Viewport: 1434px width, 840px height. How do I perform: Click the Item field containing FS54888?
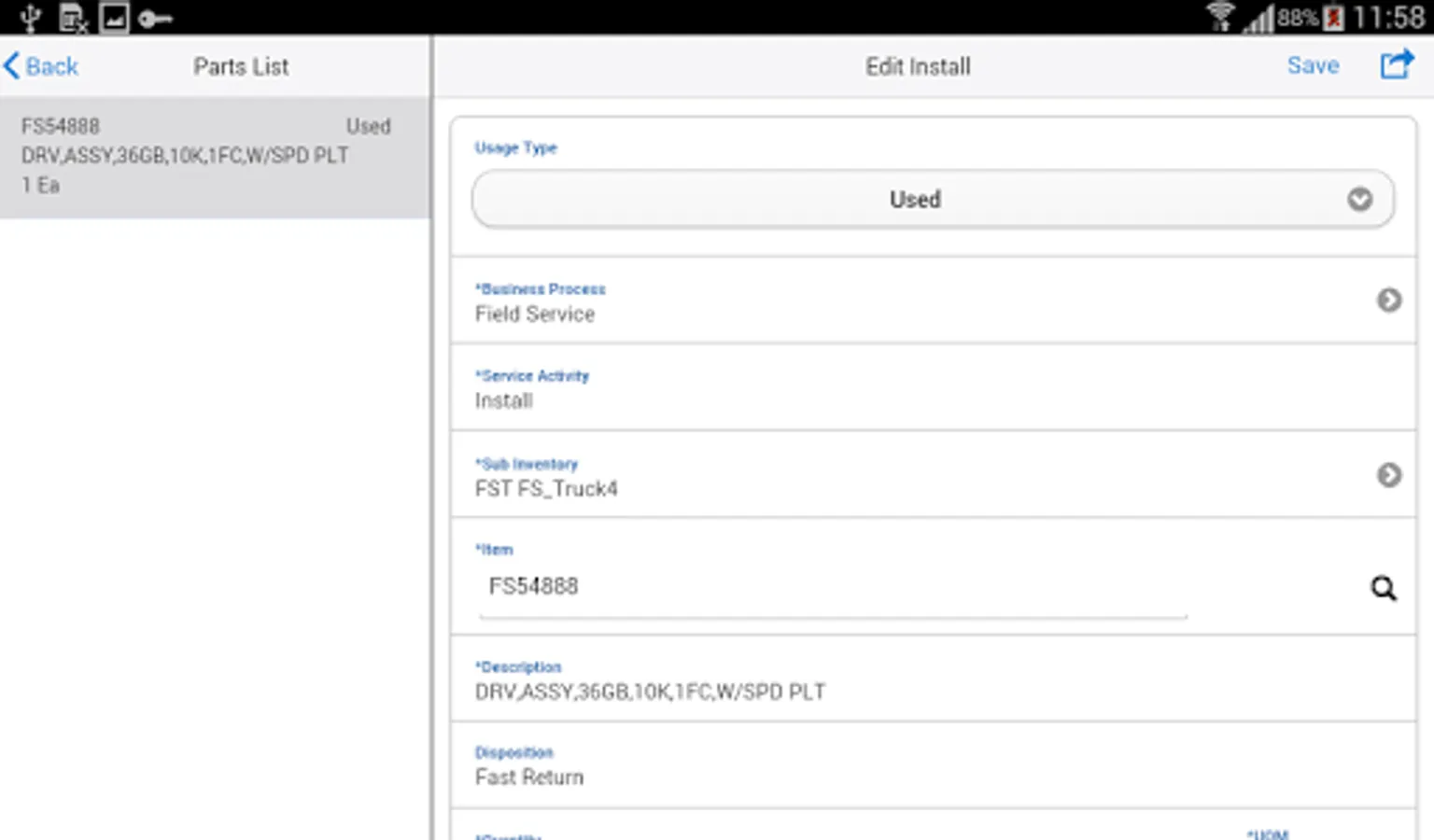pyautogui.click(x=833, y=587)
